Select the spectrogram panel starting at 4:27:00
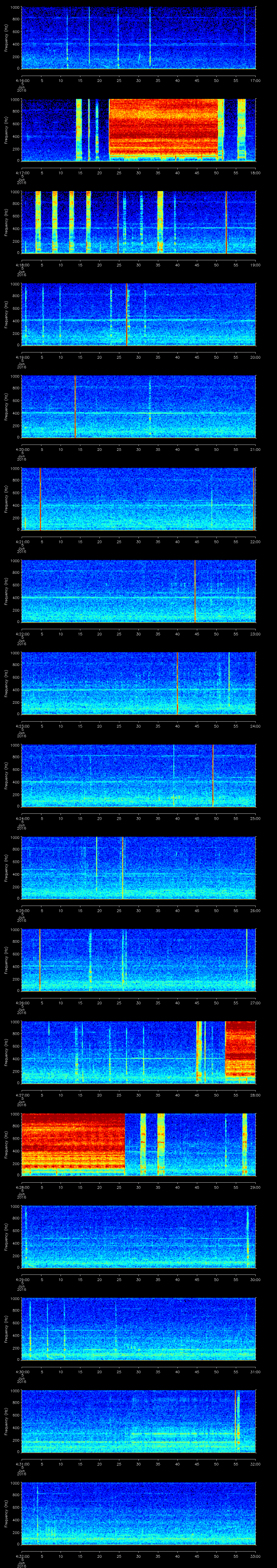This screenshot has height=1568, width=277. click(x=138, y=1052)
